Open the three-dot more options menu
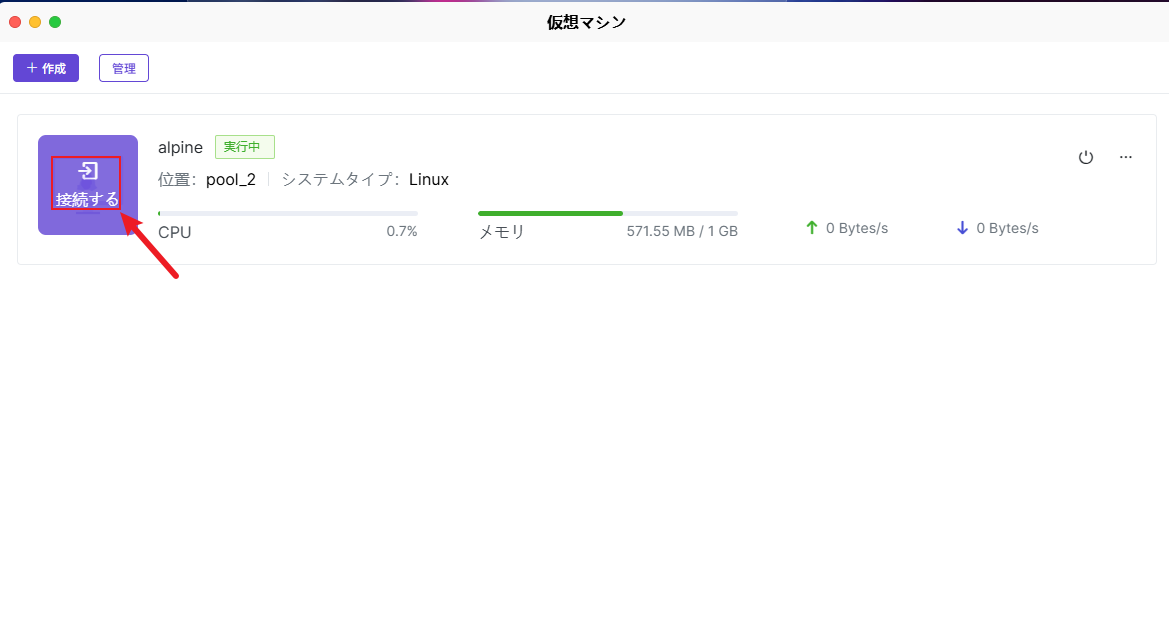Screen dimensions: 1169x632 pos(1126,157)
